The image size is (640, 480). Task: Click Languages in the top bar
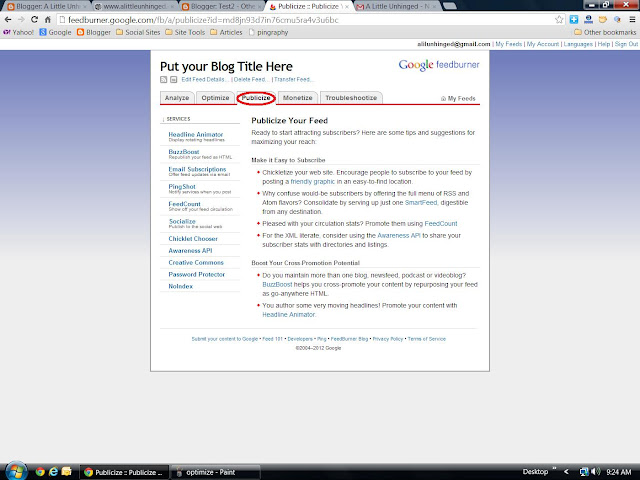(x=578, y=44)
